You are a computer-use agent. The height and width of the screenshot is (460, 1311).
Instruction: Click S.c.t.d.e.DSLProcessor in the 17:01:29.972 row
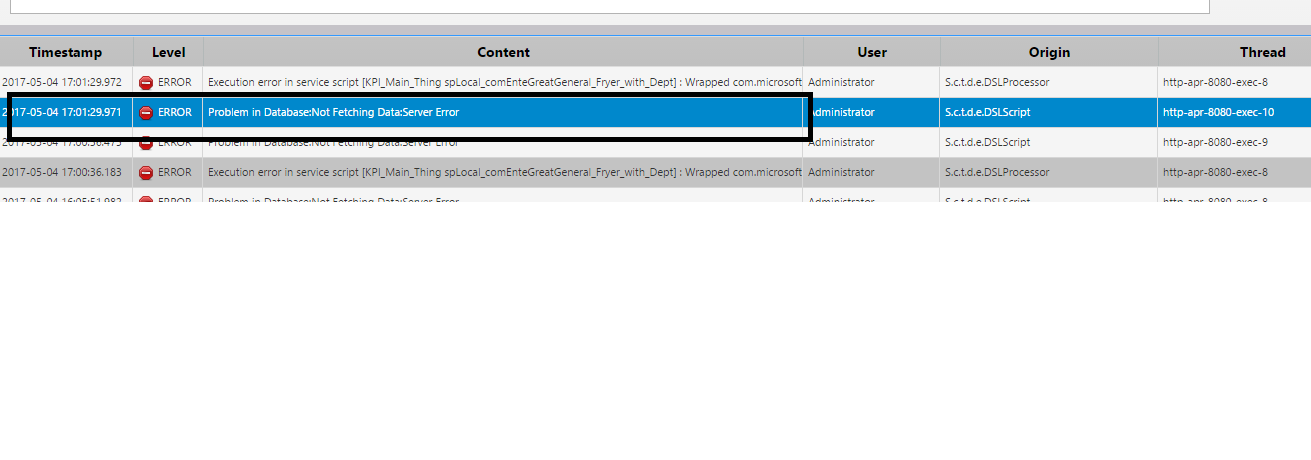click(997, 82)
